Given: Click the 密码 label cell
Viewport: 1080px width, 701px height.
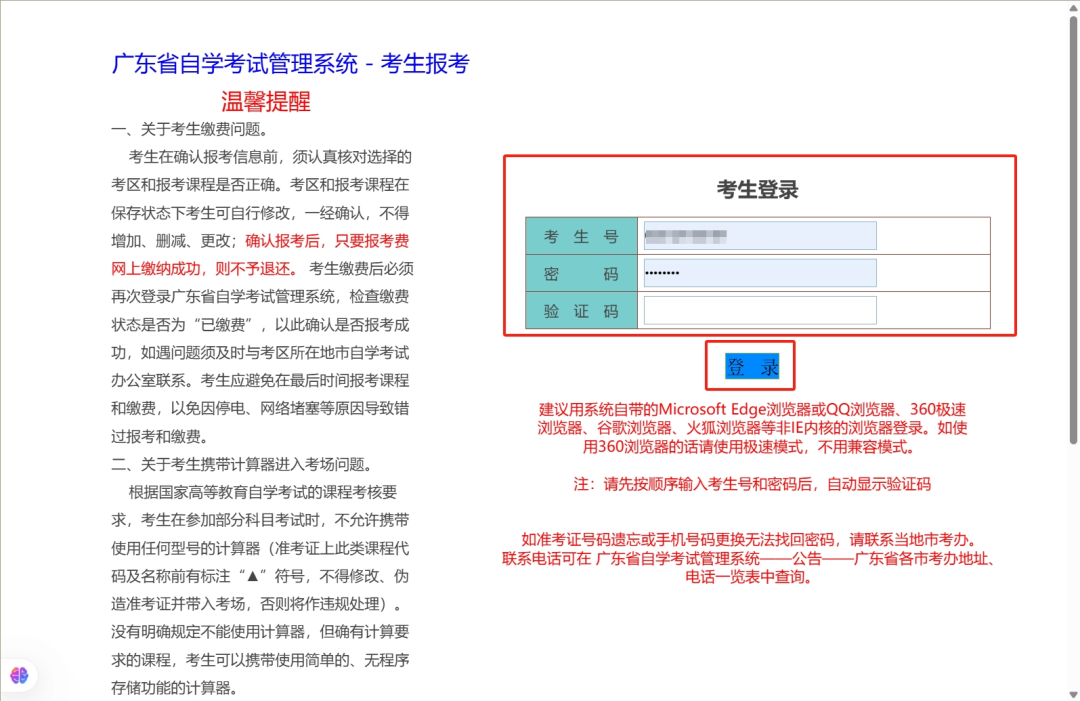Looking at the screenshot, I should (581, 272).
